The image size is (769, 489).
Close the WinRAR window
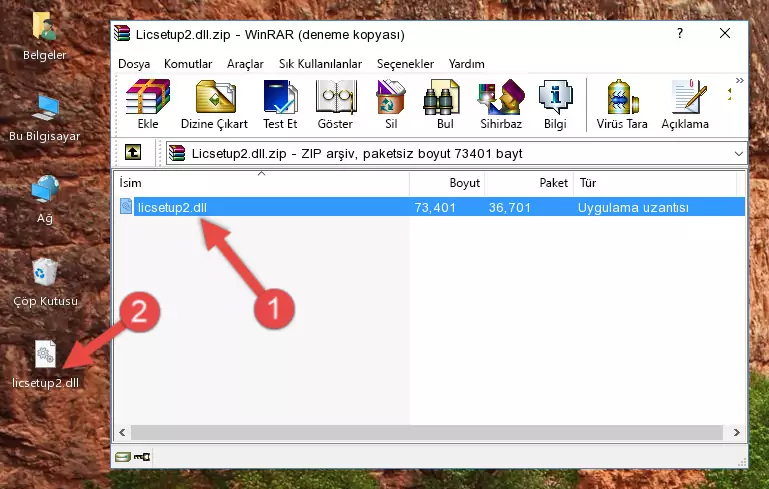click(x=725, y=33)
